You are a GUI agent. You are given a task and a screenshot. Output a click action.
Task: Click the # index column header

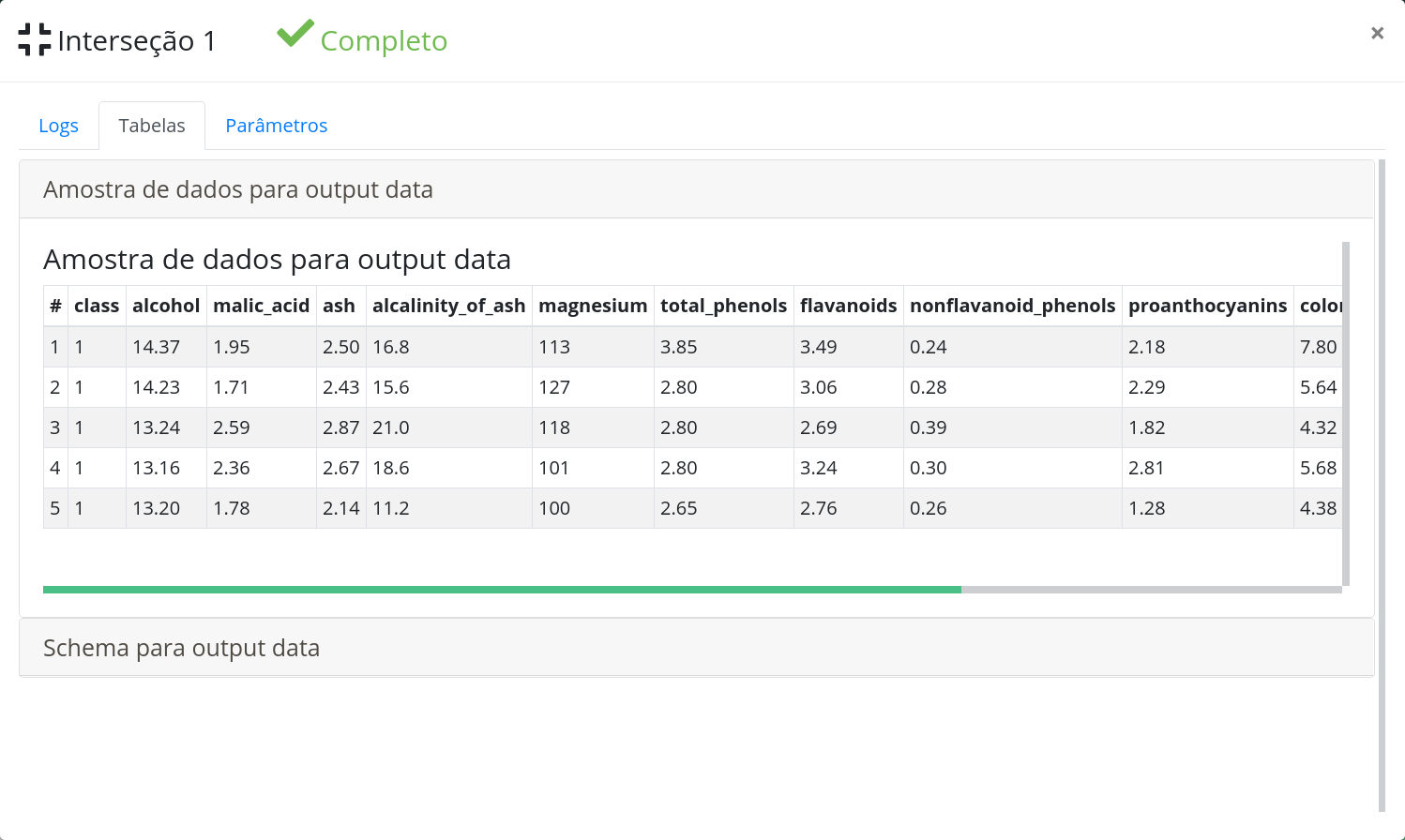tap(55, 306)
